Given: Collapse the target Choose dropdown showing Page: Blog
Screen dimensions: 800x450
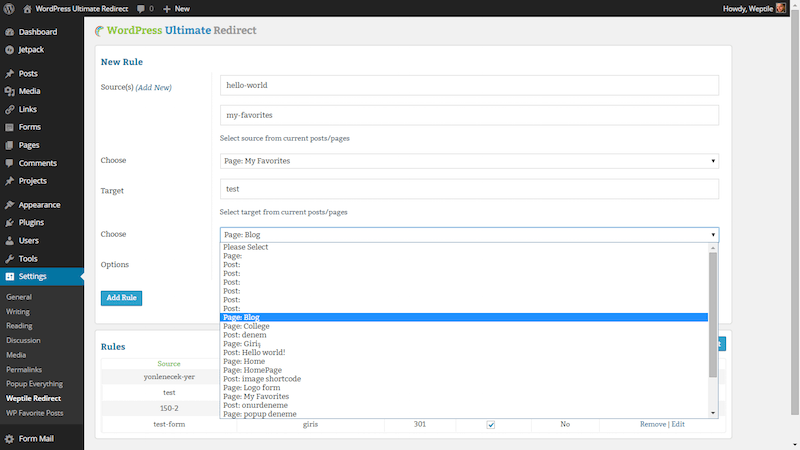Looking at the screenshot, I should pyautogui.click(x=469, y=234).
